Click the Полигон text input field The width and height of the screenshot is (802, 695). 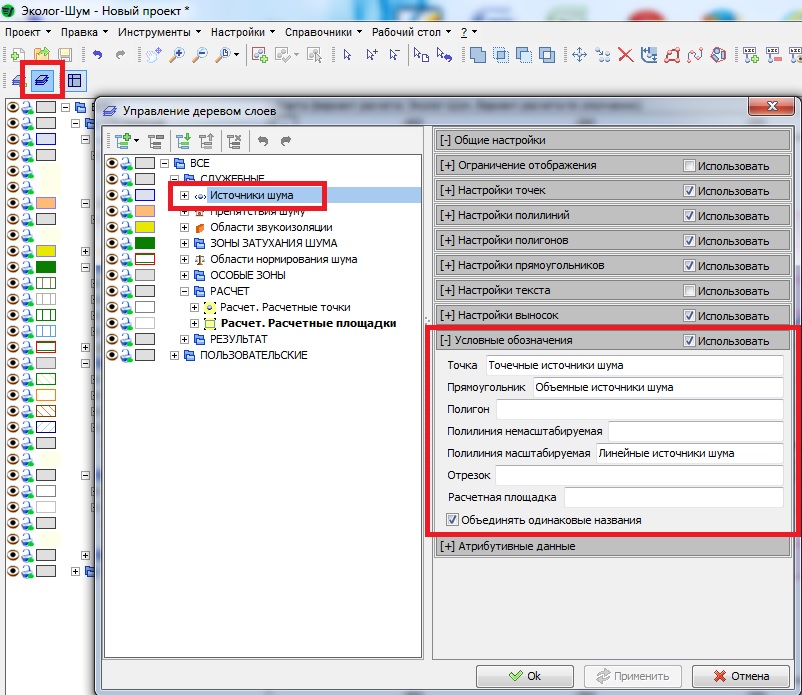coord(639,410)
